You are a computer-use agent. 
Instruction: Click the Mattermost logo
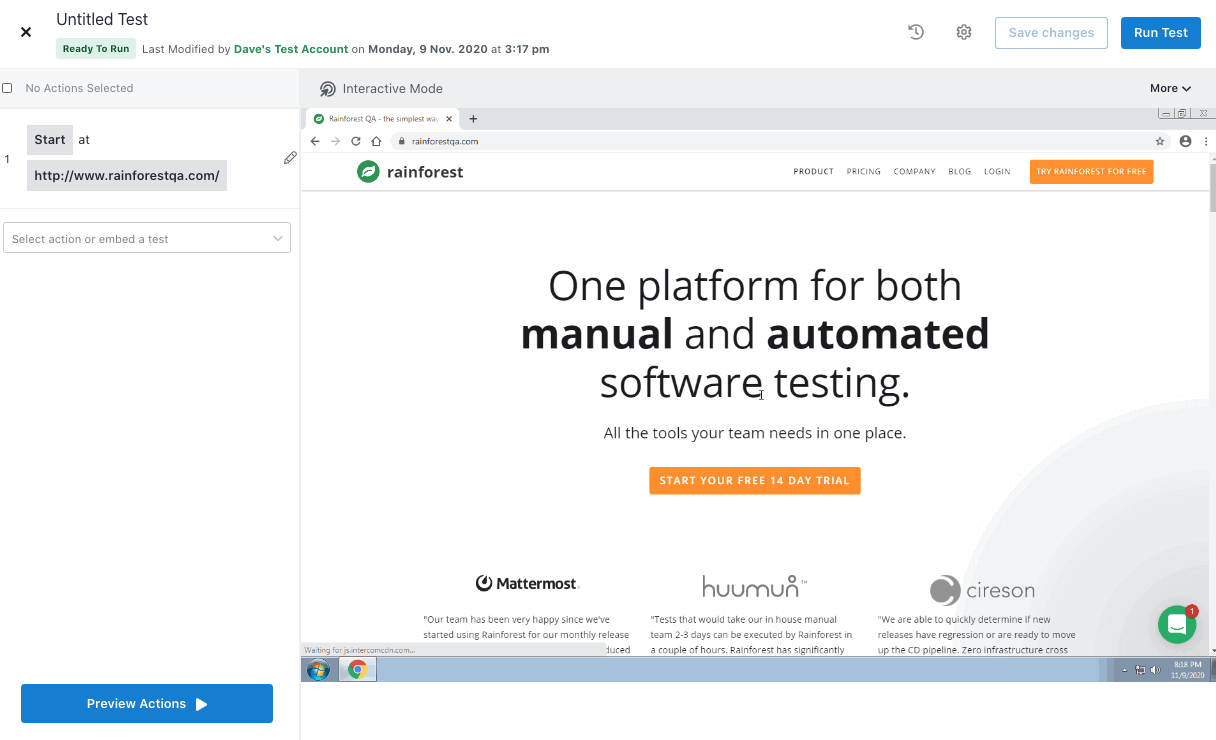click(527, 583)
